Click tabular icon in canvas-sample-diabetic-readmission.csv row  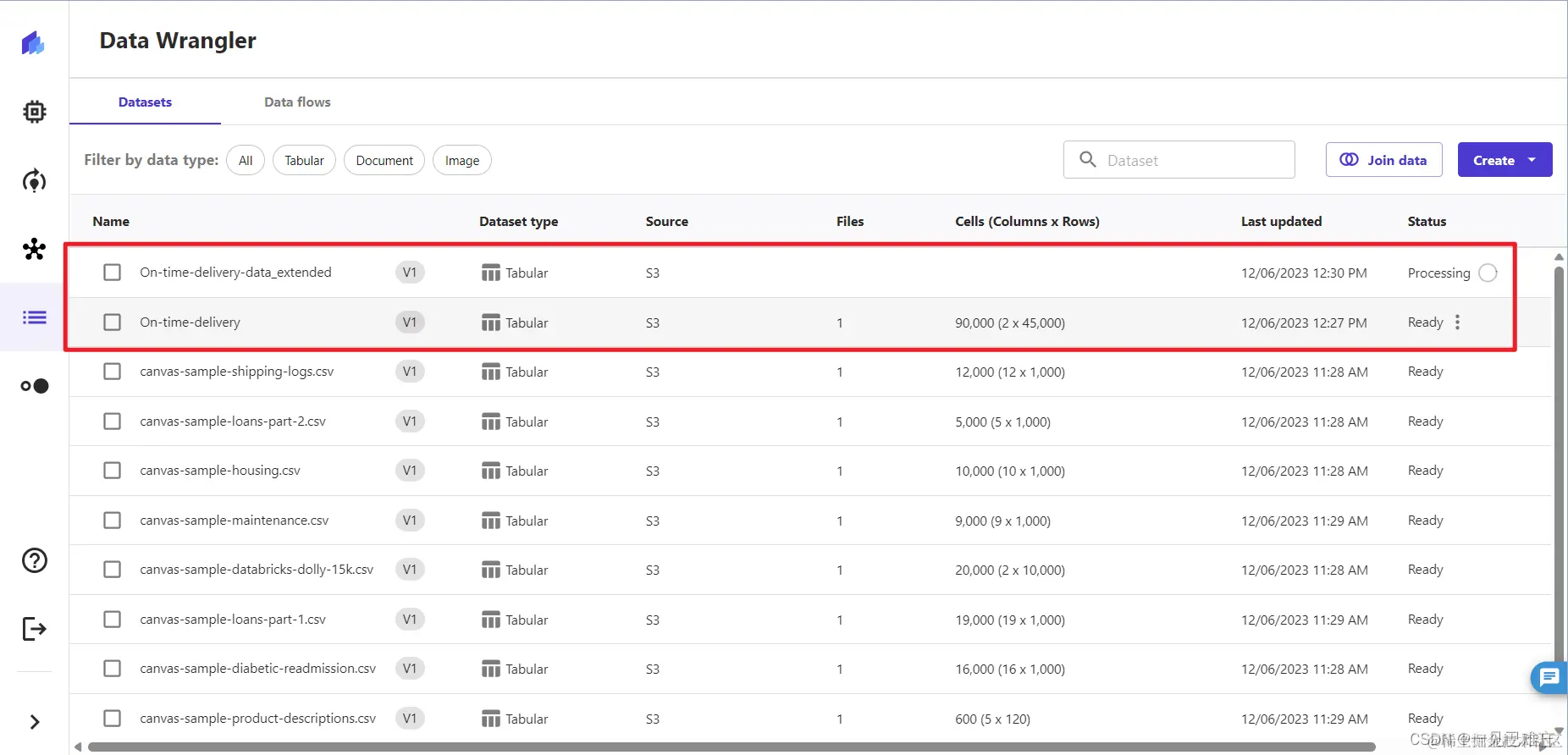click(x=490, y=669)
